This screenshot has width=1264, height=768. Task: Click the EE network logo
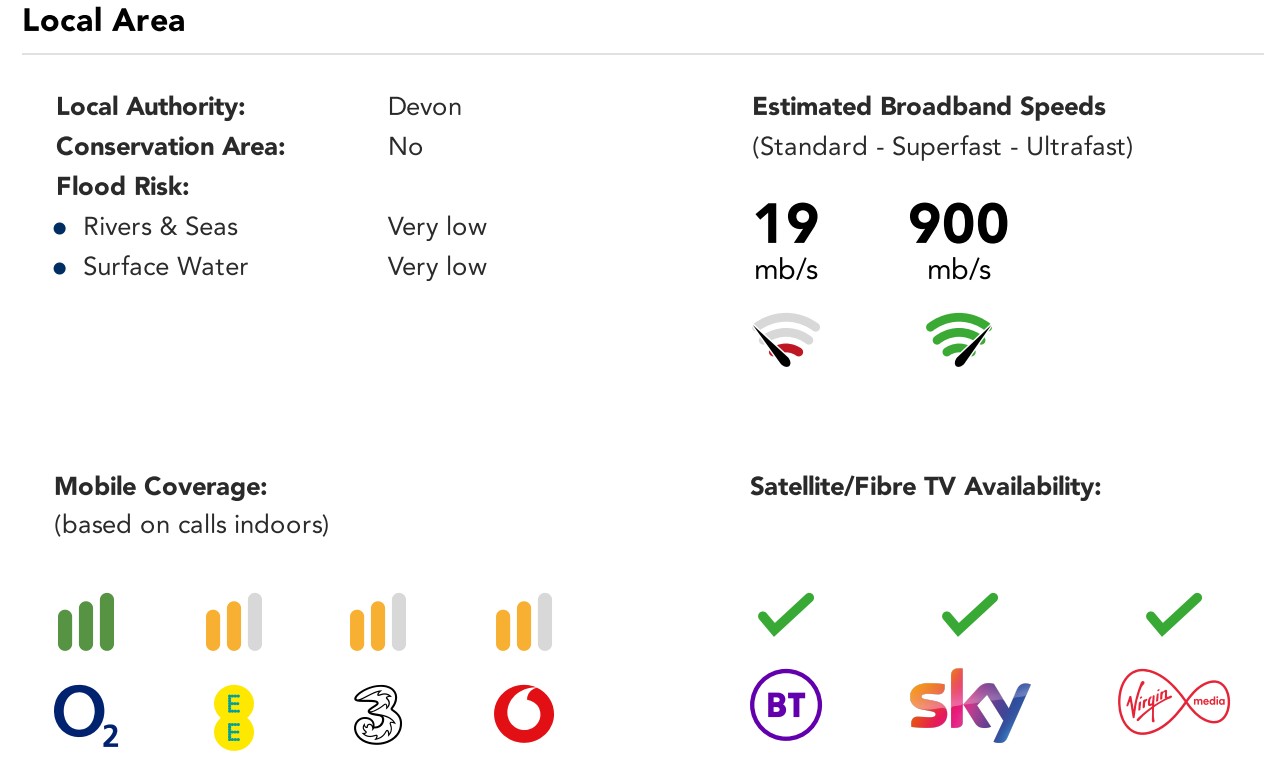pos(233,718)
